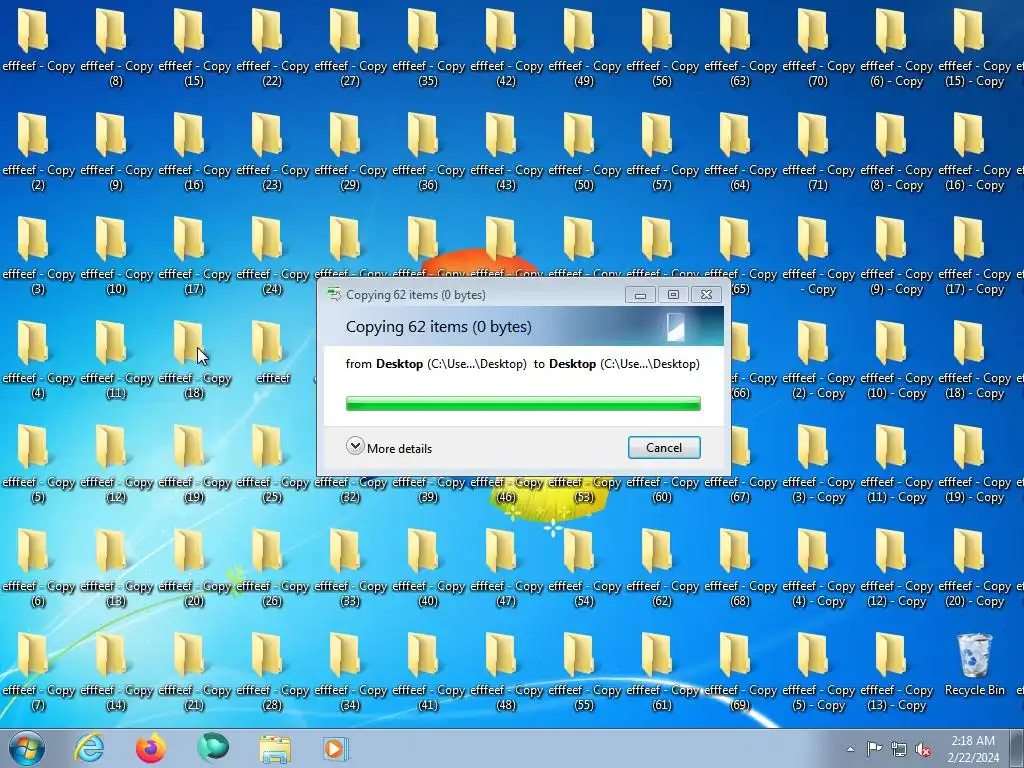Select folder 'effeef - Copy (23)'
This screenshot has width=1024, height=768.
click(272, 152)
